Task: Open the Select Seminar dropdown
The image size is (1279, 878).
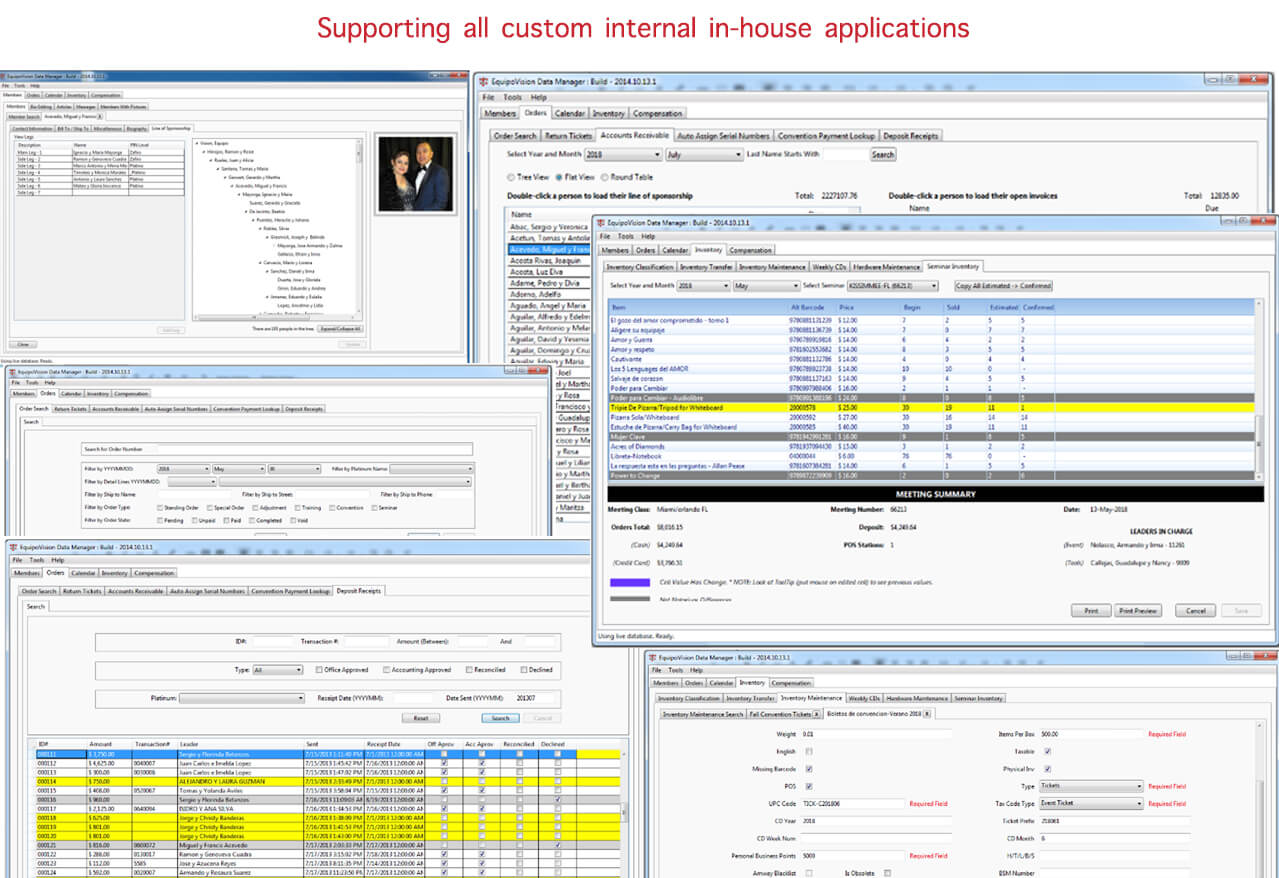Action: click(893, 286)
